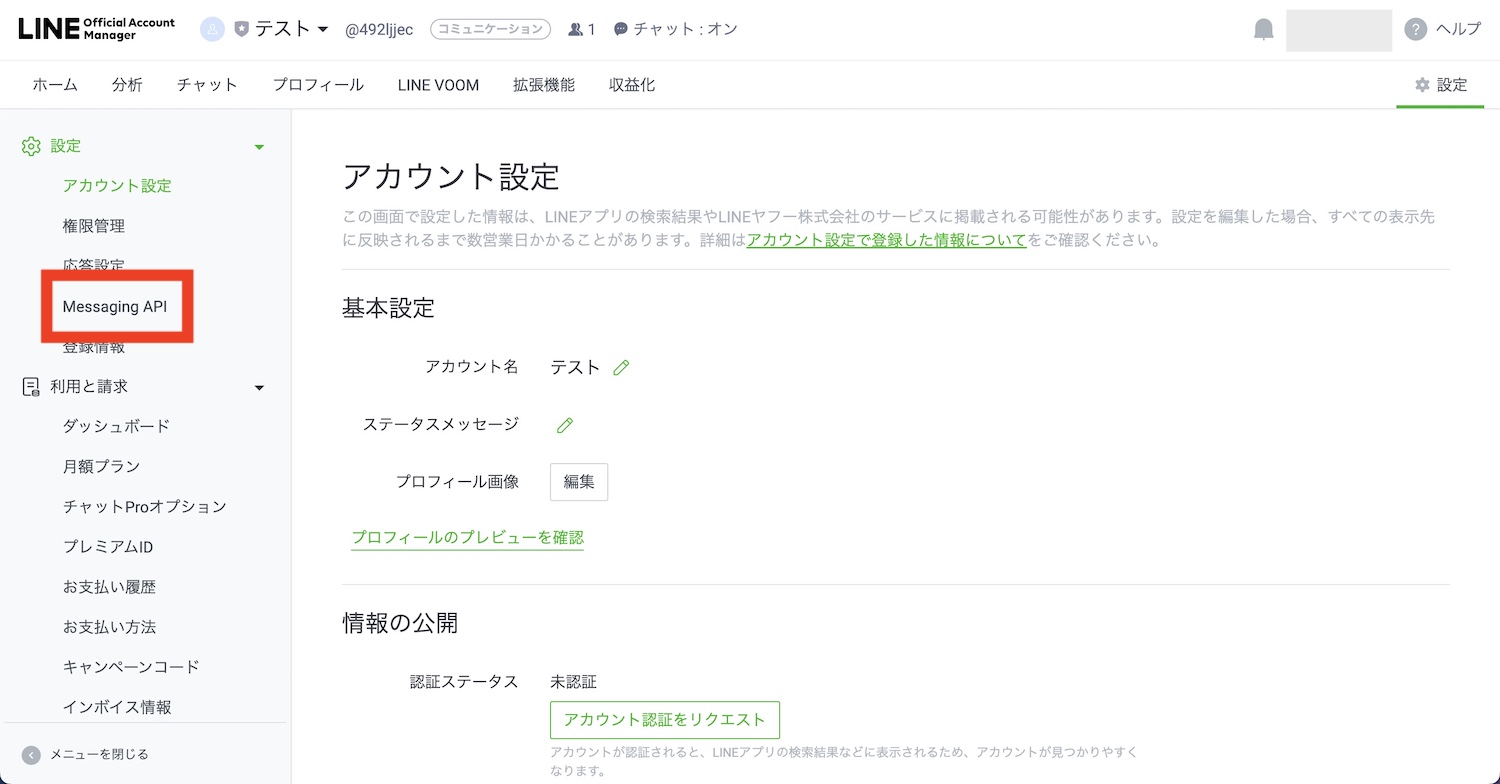1500x784 pixels.
Task: Click the 設定 tab at top right
Action: pos(1441,85)
